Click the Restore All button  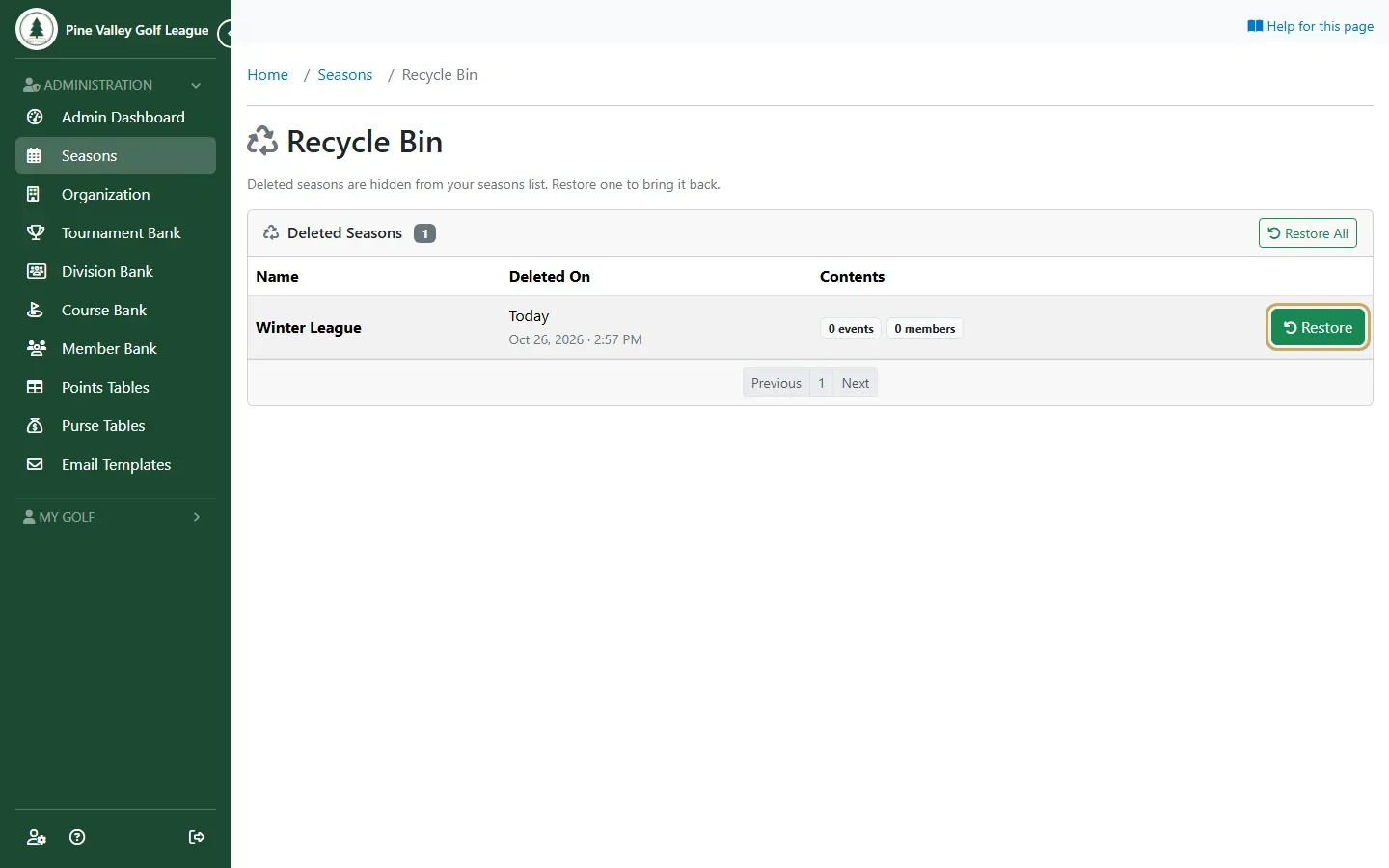click(x=1307, y=233)
